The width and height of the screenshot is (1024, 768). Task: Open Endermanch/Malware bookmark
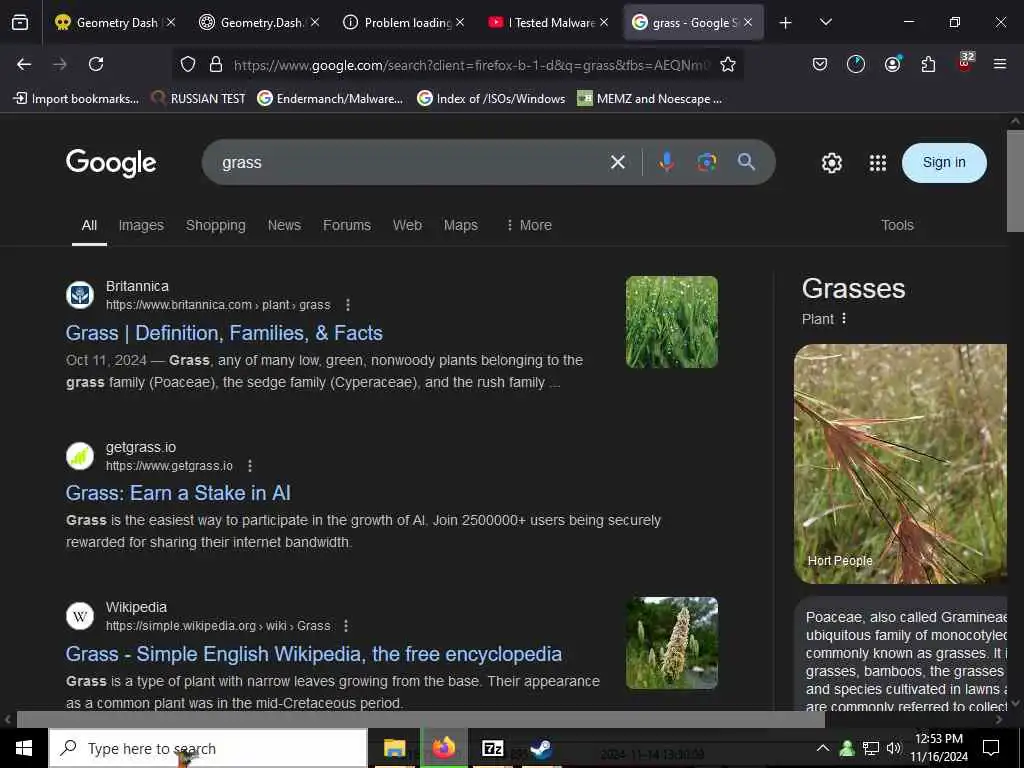(330, 99)
